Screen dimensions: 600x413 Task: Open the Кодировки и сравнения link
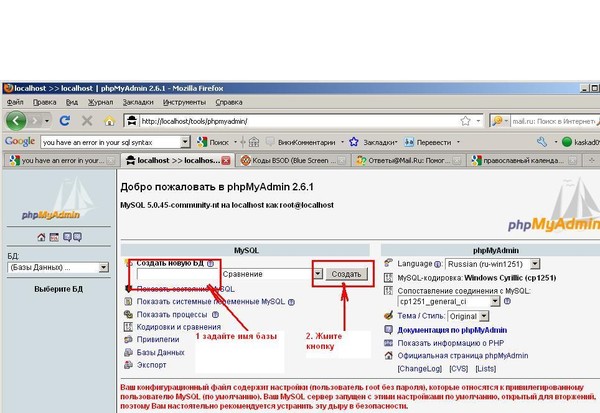point(179,327)
